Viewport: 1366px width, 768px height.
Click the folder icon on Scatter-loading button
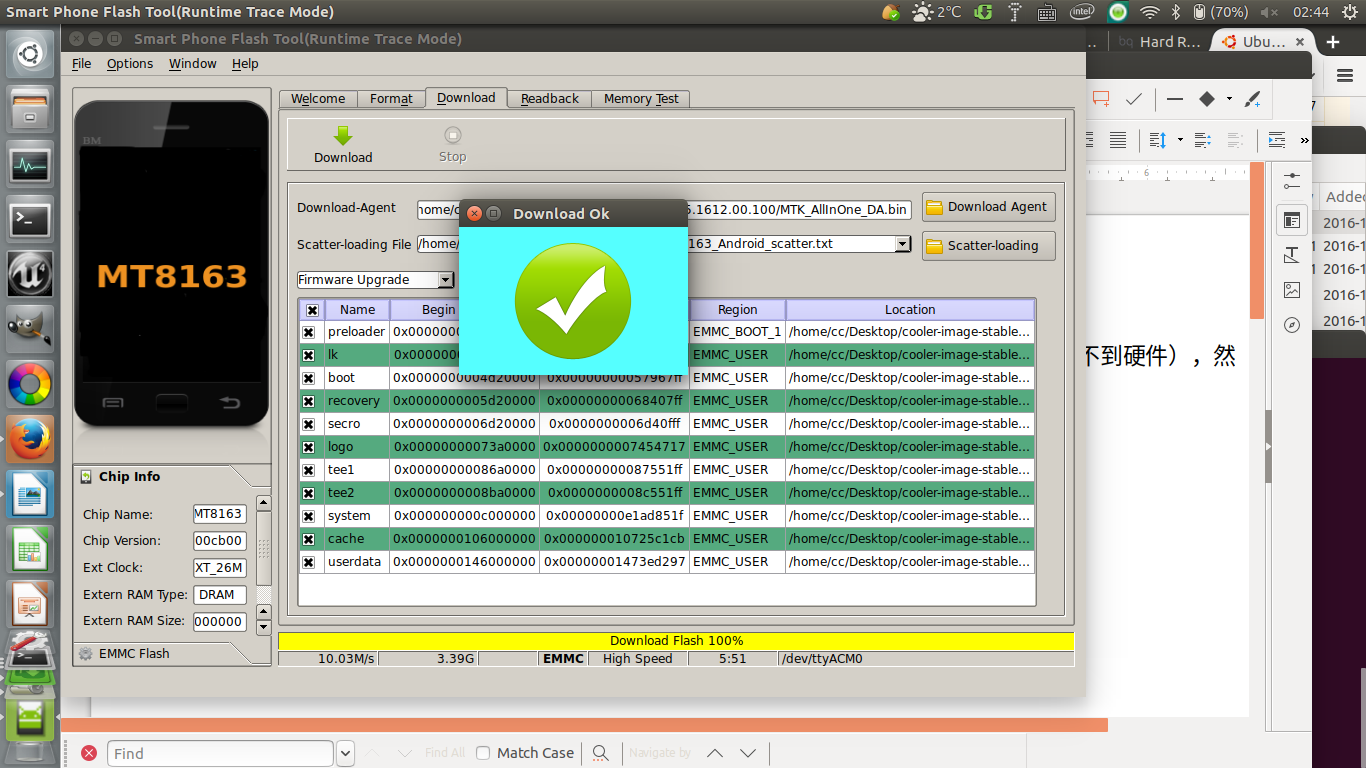935,246
